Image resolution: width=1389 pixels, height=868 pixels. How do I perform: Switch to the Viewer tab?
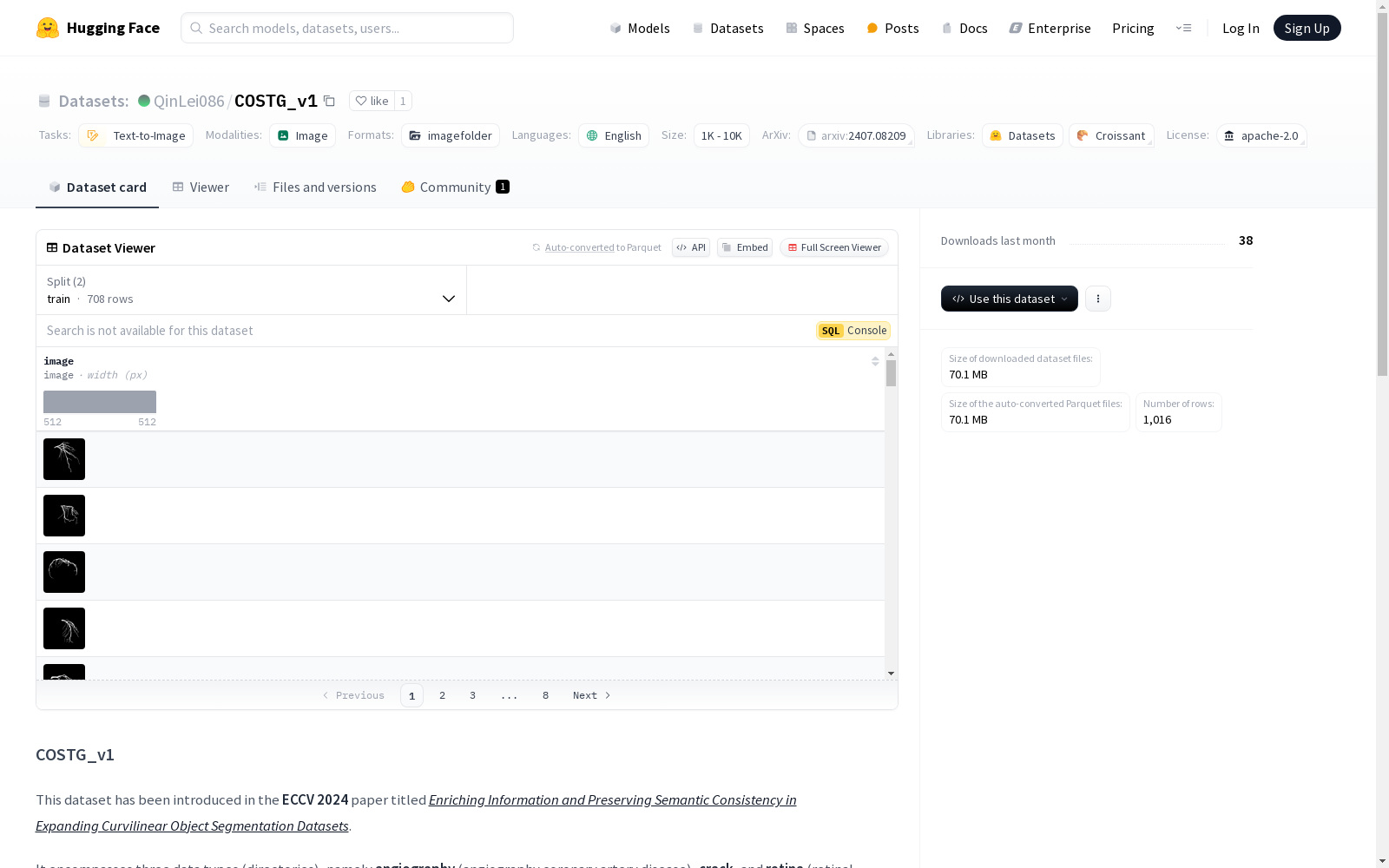(201, 187)
